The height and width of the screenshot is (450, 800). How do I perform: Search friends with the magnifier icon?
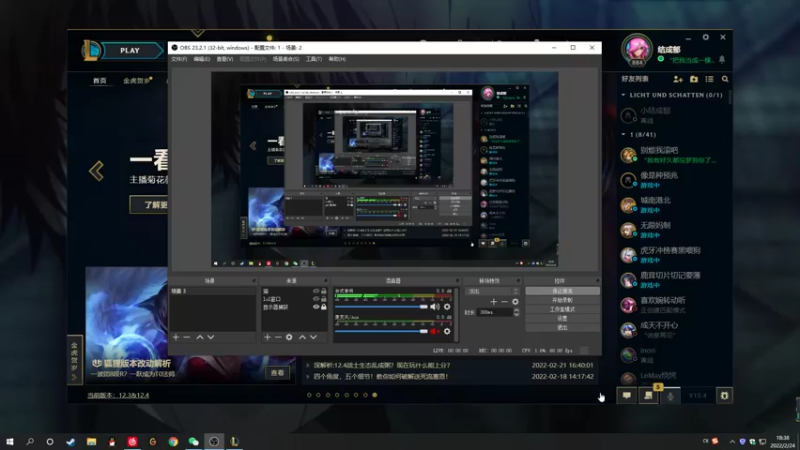[x=725, y=79]
